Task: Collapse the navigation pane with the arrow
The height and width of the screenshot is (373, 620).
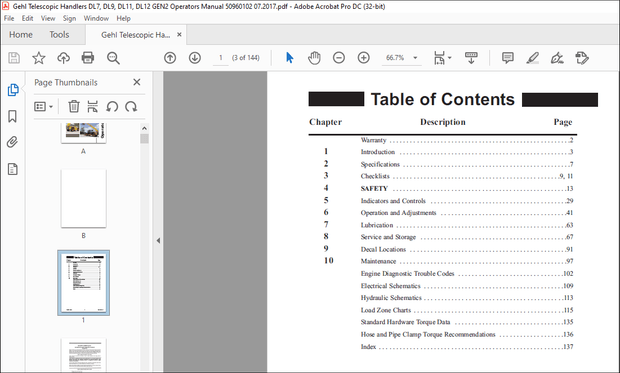Action: 158,240
